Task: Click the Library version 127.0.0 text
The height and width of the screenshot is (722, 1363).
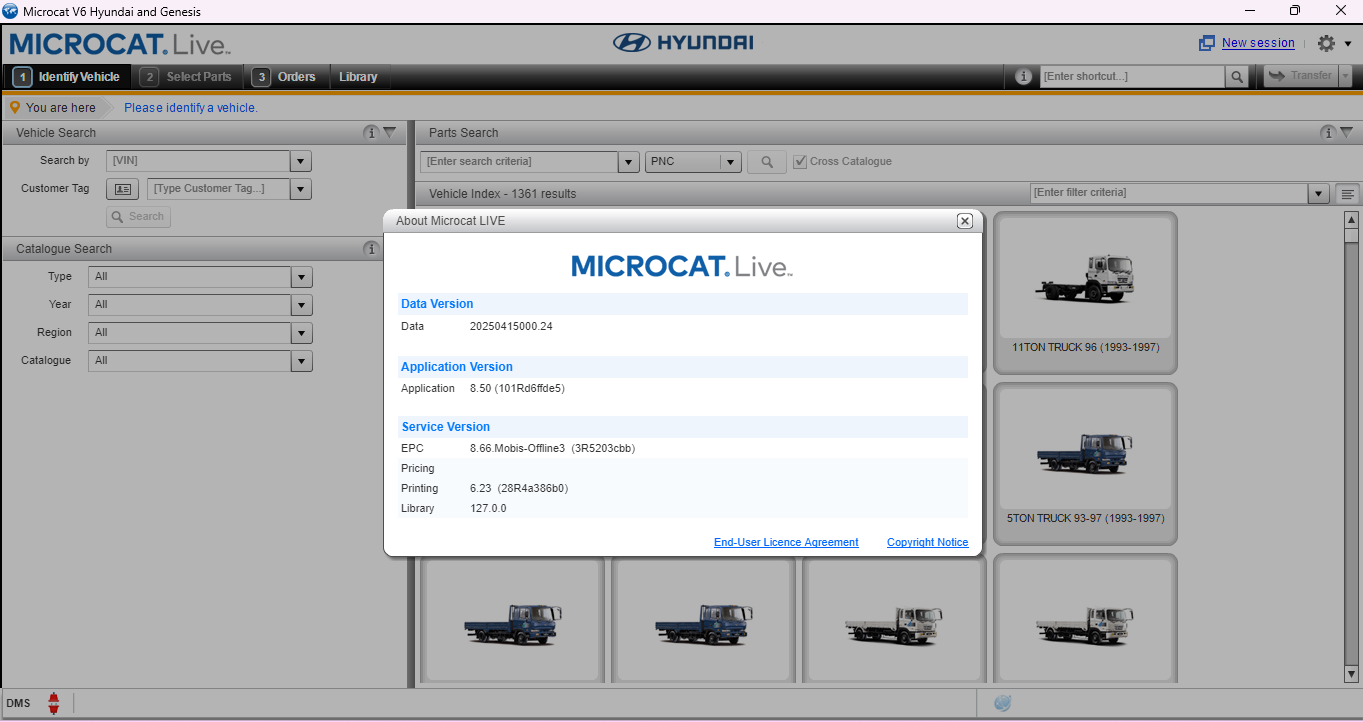Action: click(x=488, y=508)
